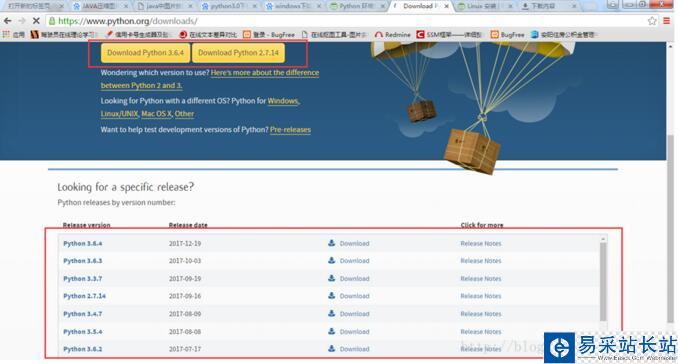
Task: Open the Python 3.6.4 release version link
Action: pyautogui.click(x=83, y=243)
